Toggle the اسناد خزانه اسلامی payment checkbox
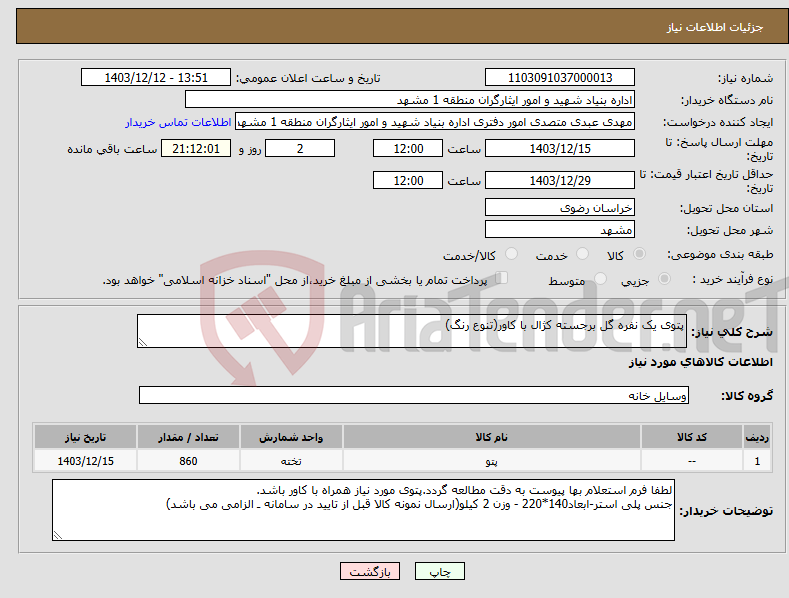Viewport: 789px width, 598px height. point(502,278)
